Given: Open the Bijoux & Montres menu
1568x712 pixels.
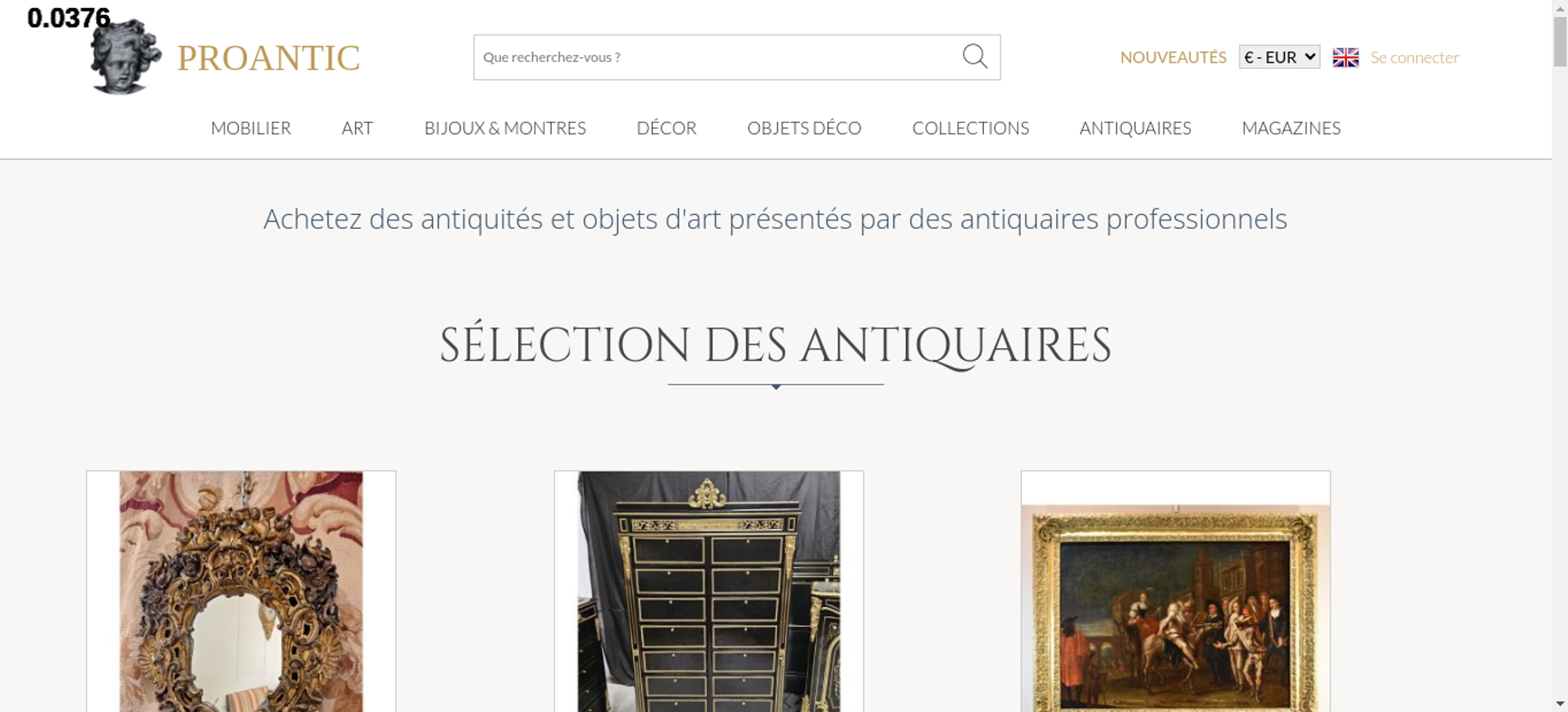Looking at the screenshot, I should pyautogui.click(x=505, y=128).
